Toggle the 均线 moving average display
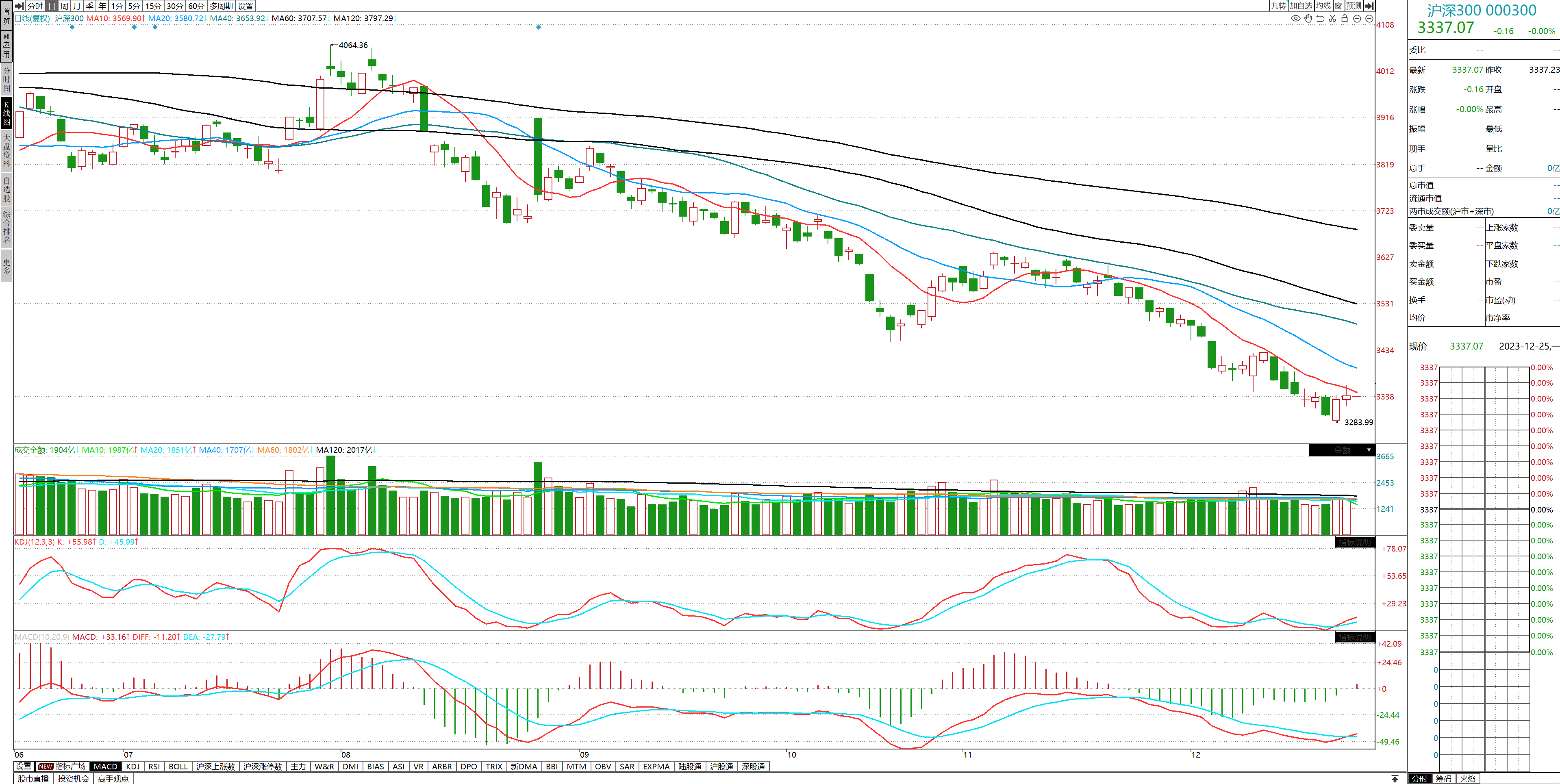 click(x=1323, y=6)
